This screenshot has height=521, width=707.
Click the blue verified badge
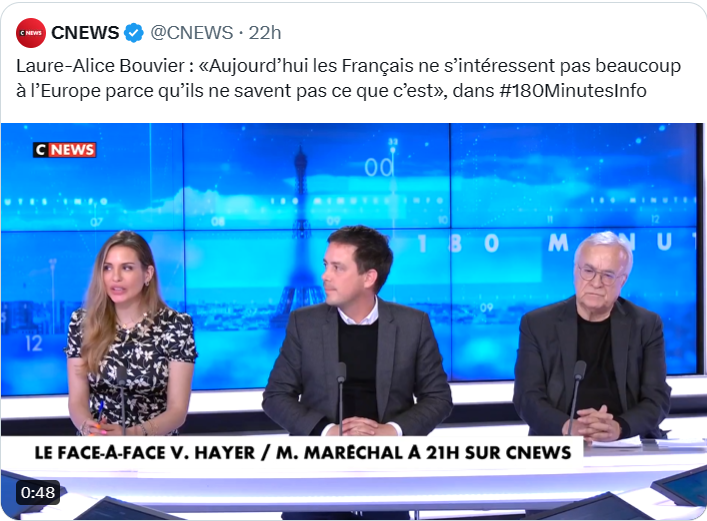[133, 33]
